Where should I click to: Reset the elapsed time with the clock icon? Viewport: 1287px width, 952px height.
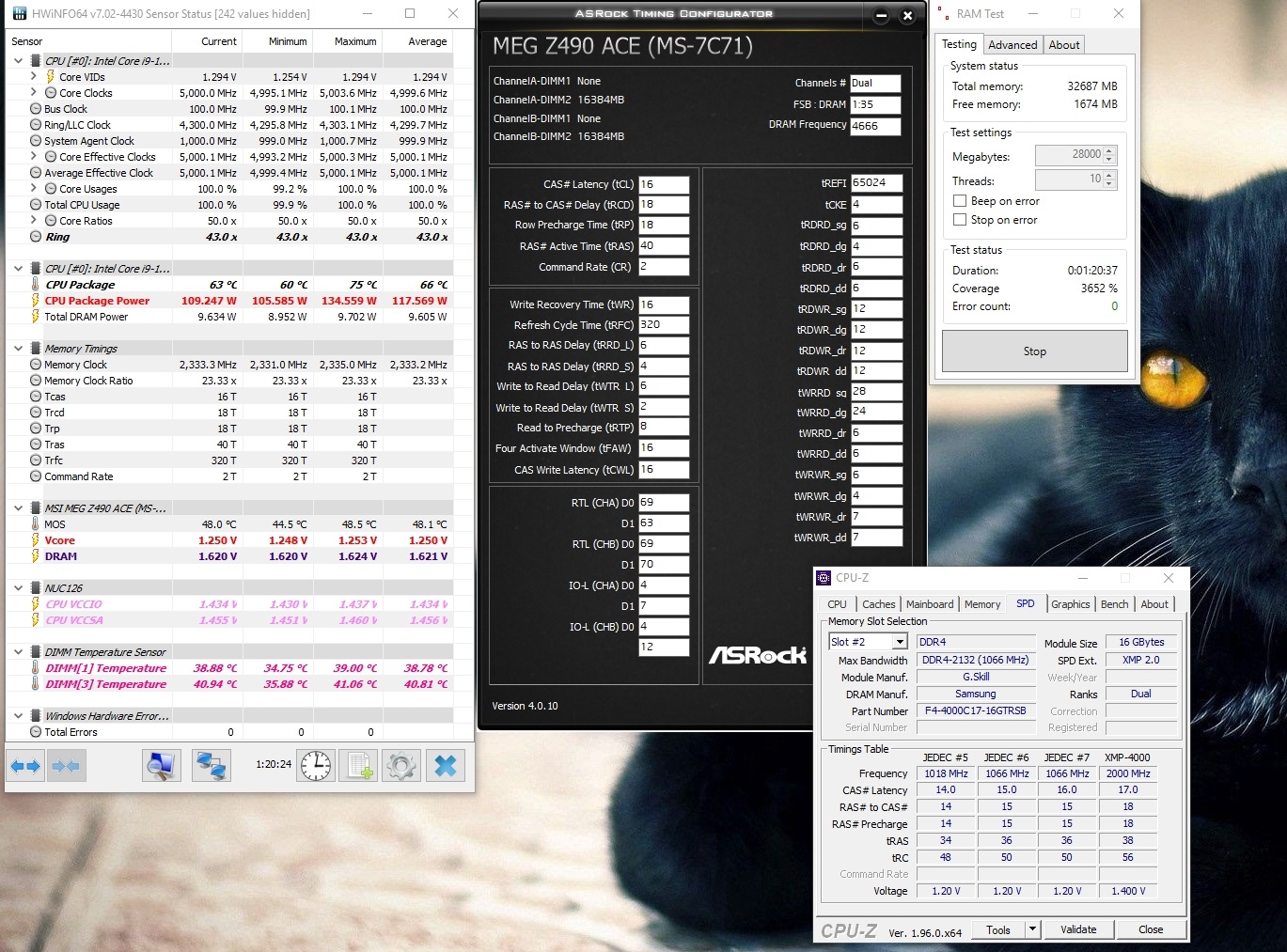(316, 766)
